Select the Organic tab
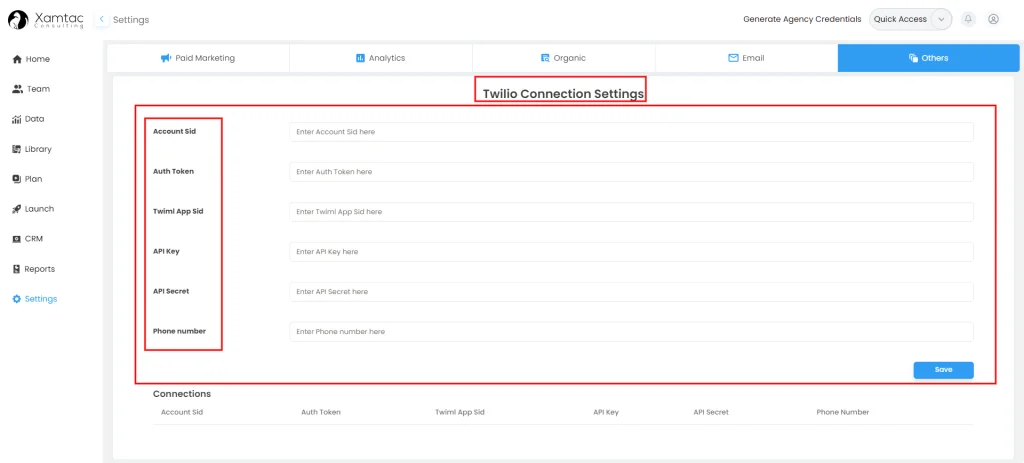1024x463 pixels. coord(563,58)
